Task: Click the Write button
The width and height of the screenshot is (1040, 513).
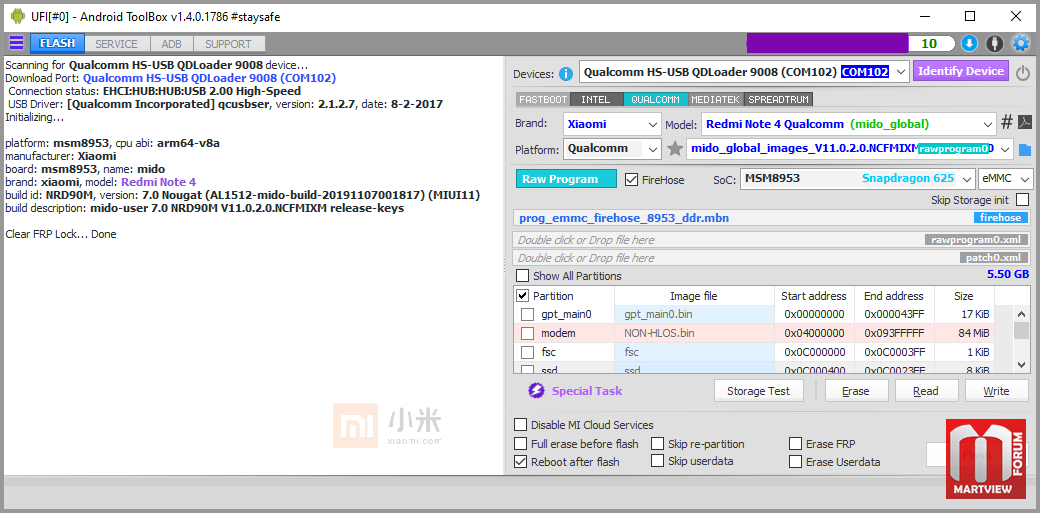Action: pyautogui.click(x=996, y=391)
